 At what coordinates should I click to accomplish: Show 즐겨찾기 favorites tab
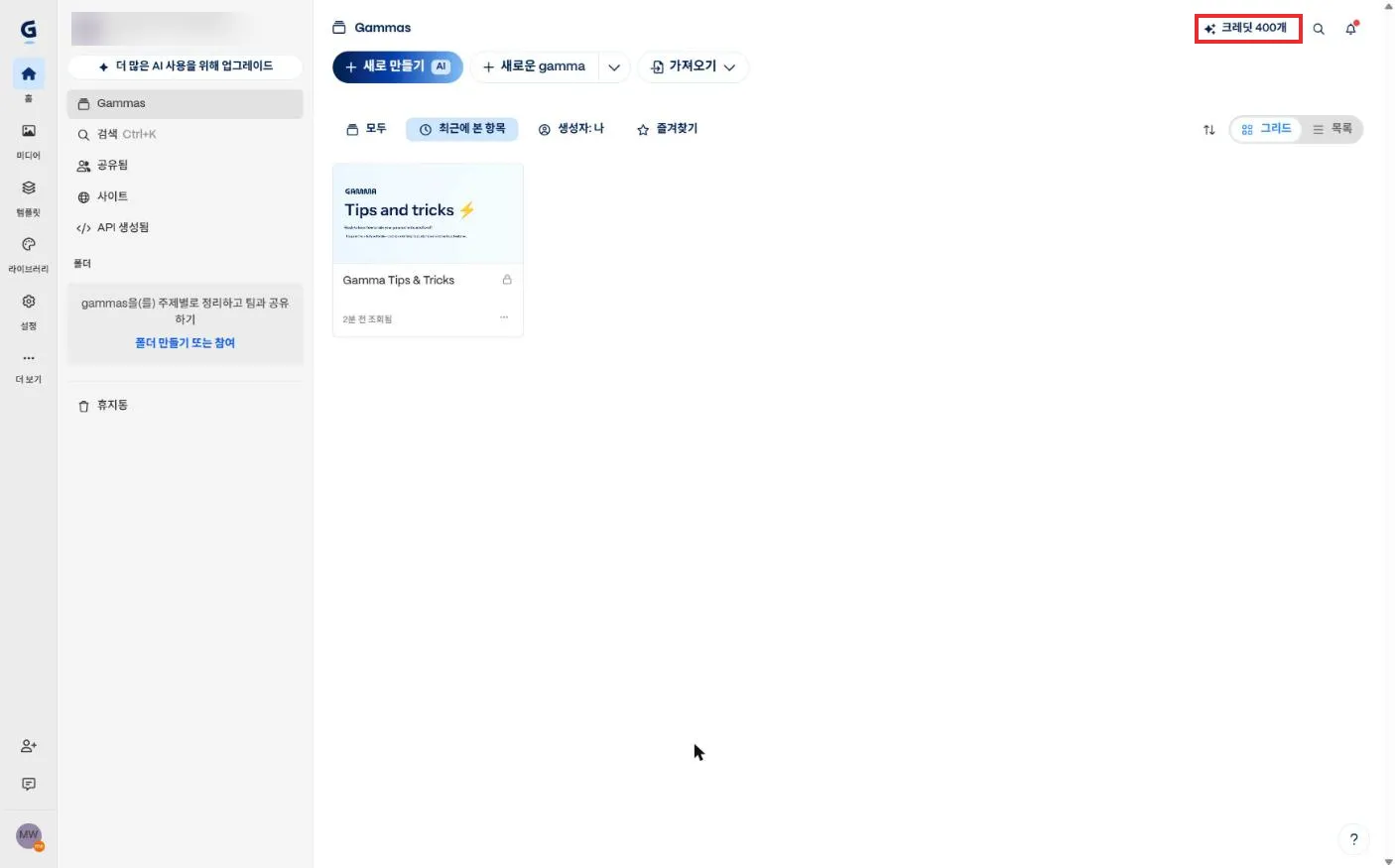pyautogui.click(x=667, y=129)
